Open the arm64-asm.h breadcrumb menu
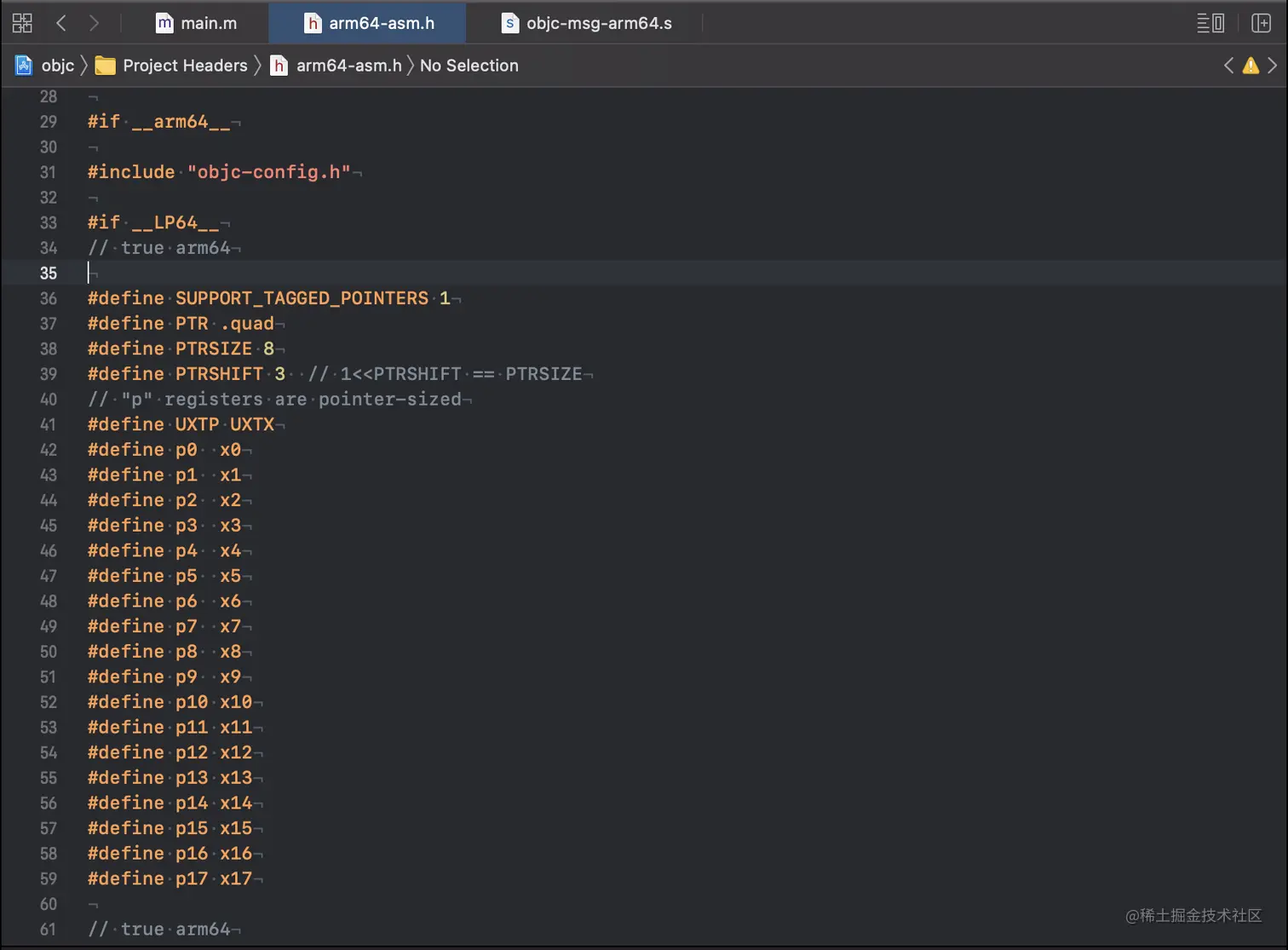1288x950 pixels. tap(348, 66)
